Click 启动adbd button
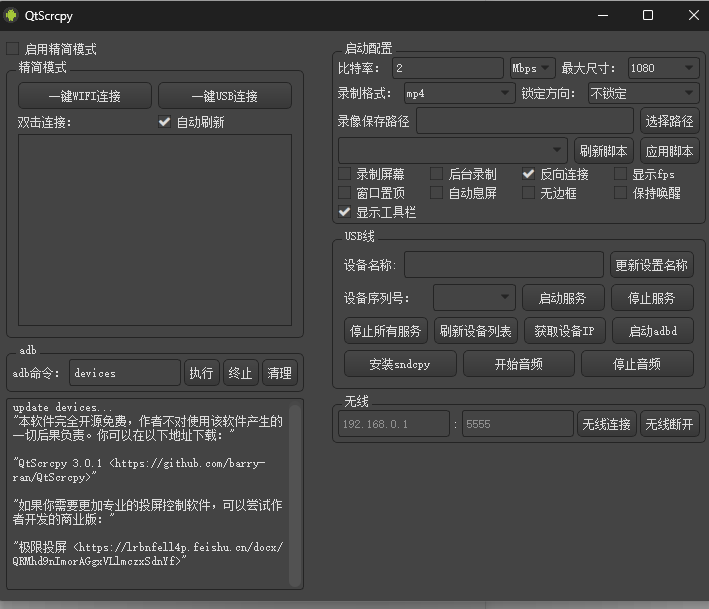The image size is (709, 609). [653, 331]
